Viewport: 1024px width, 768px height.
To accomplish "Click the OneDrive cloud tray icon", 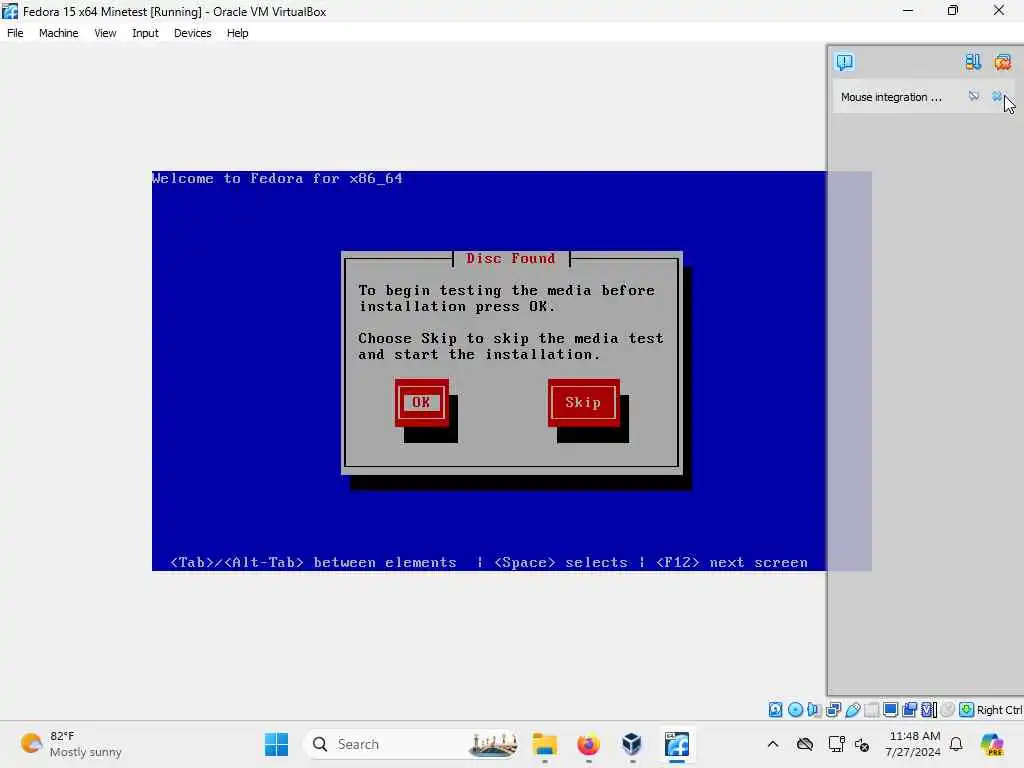I will [x=805, y=744].
